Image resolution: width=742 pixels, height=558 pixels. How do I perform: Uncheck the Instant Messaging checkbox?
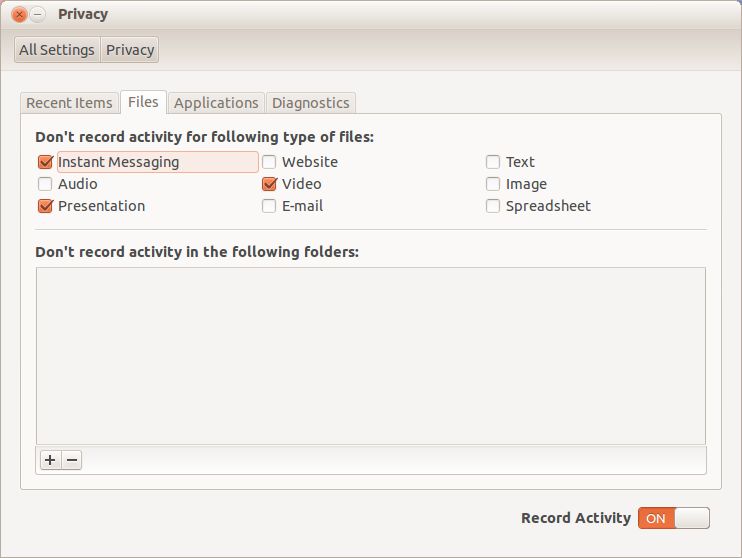[45, 162]
